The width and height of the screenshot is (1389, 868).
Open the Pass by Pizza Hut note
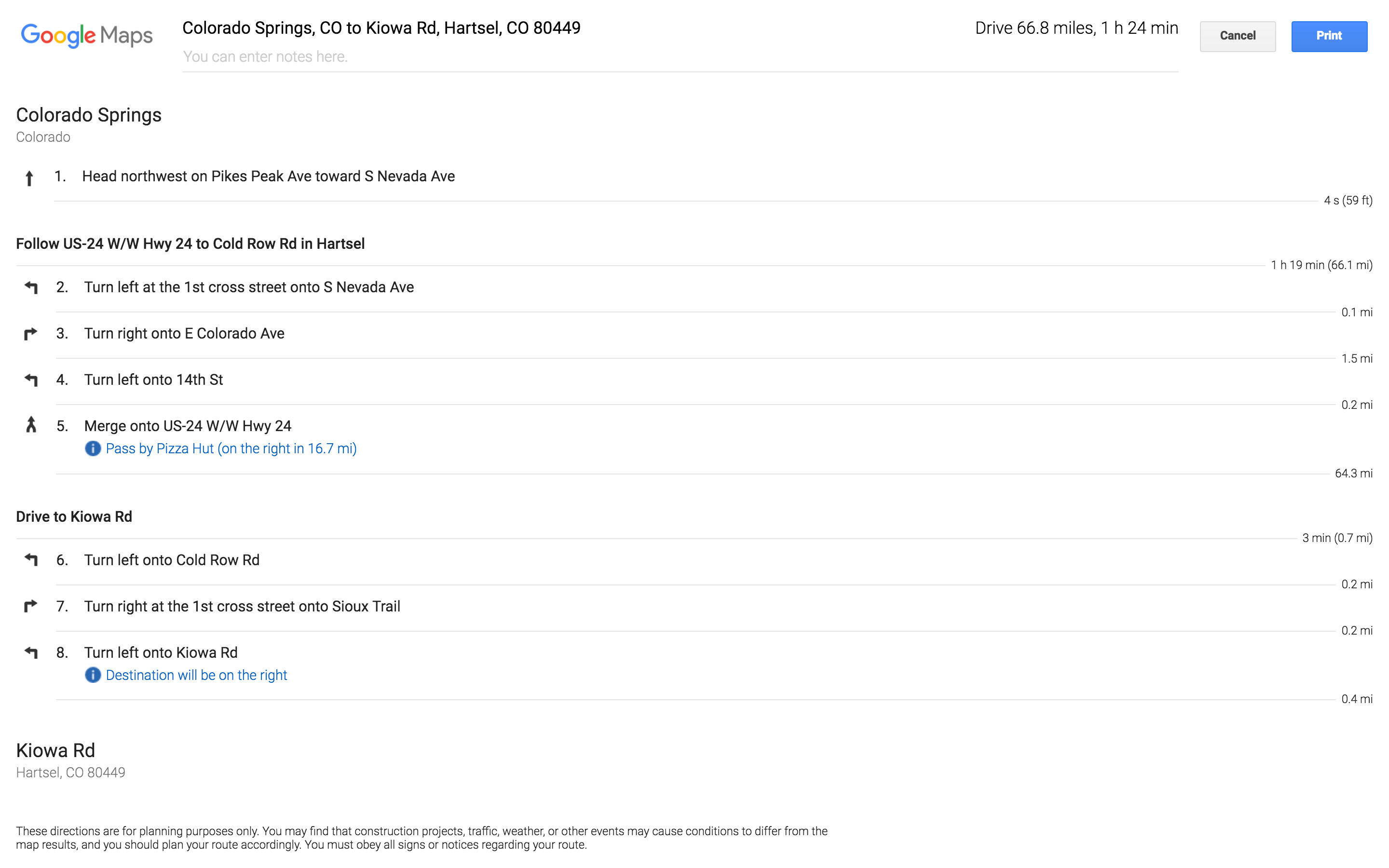click(x=231, y=448)
